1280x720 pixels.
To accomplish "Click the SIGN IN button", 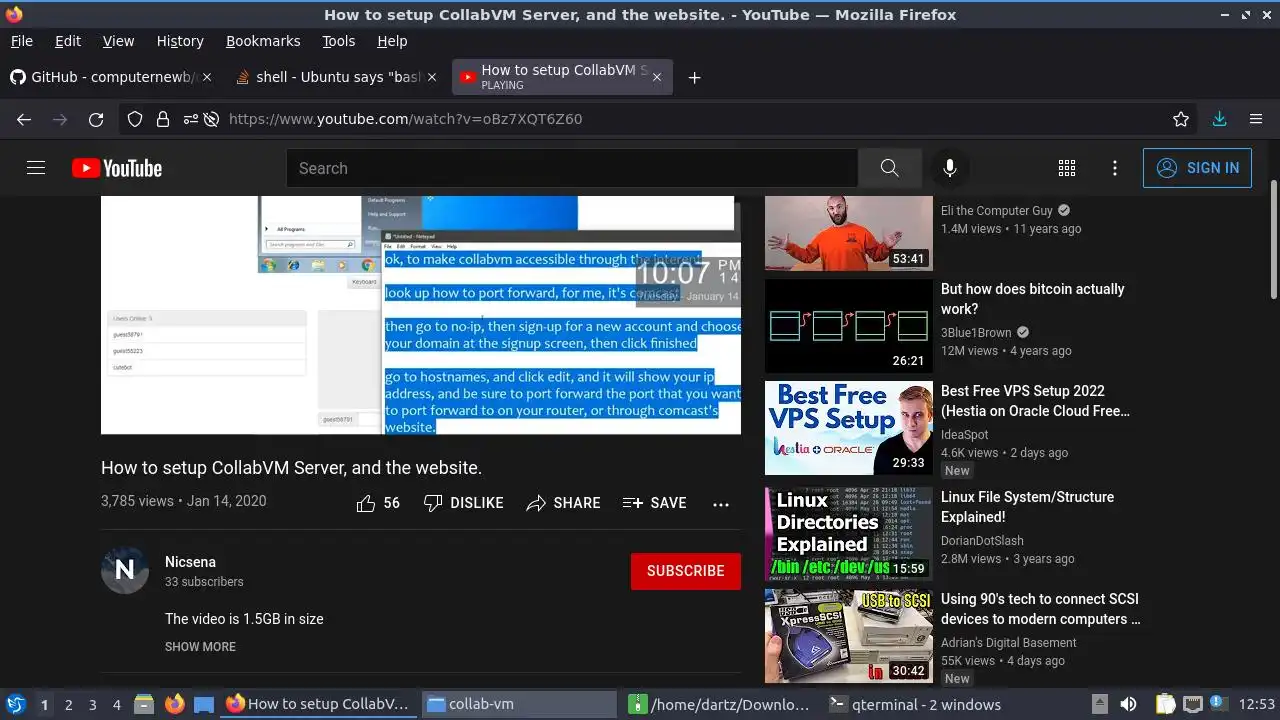I will pos(1197,168).
